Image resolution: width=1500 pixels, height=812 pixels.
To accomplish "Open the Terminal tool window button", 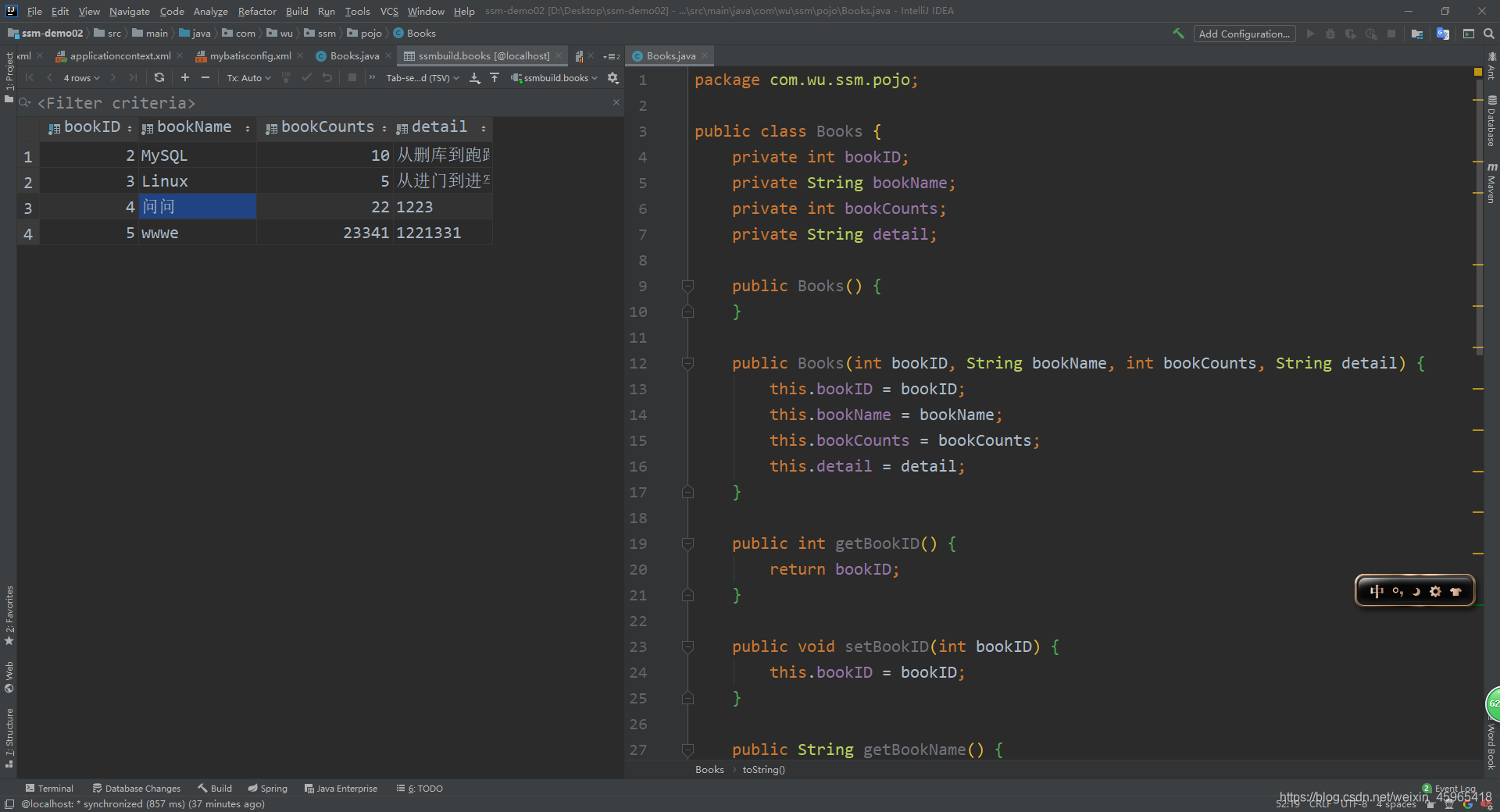I will pyautogui.click(x=49, y=789).
